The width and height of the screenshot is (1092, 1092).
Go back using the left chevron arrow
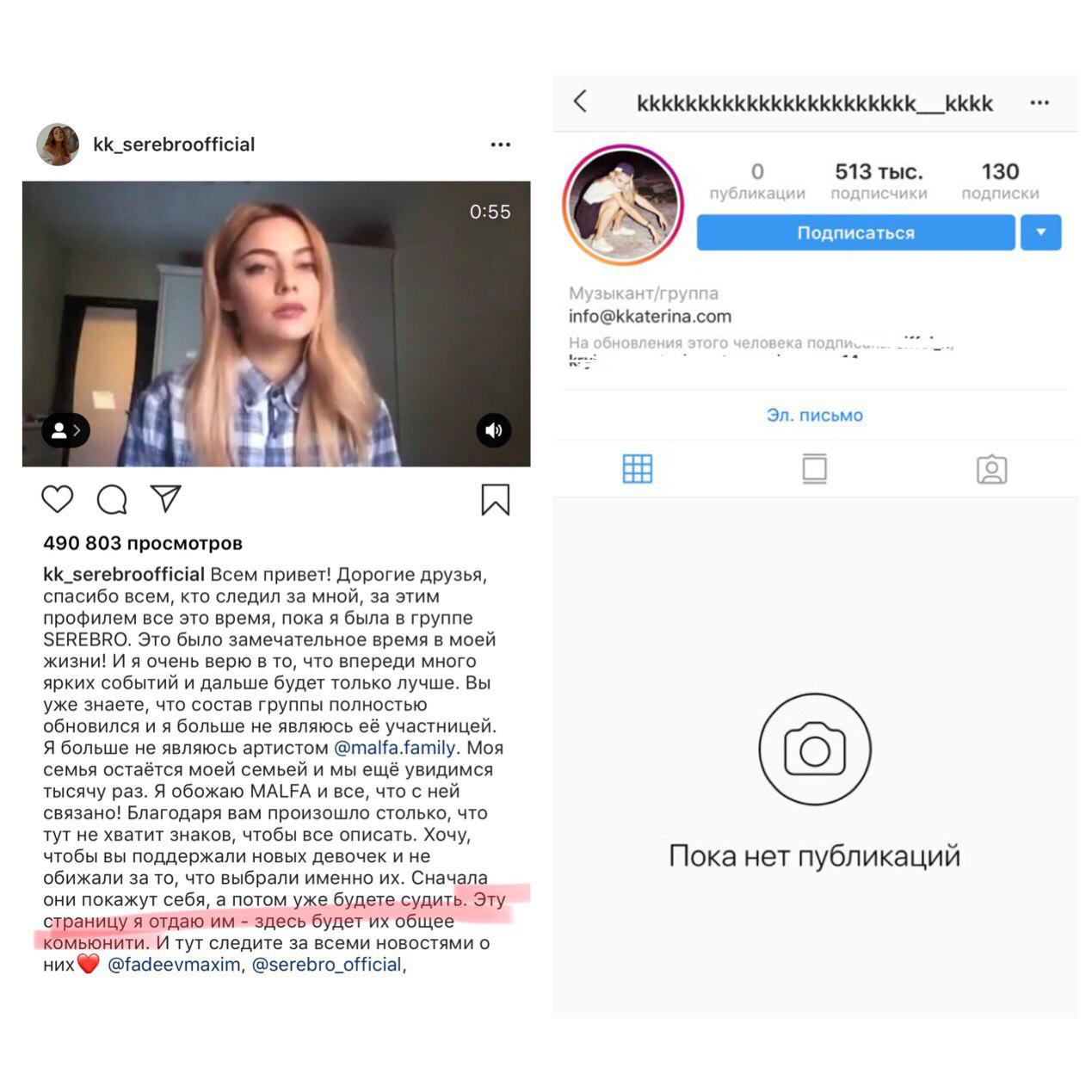tap(581, 102)
